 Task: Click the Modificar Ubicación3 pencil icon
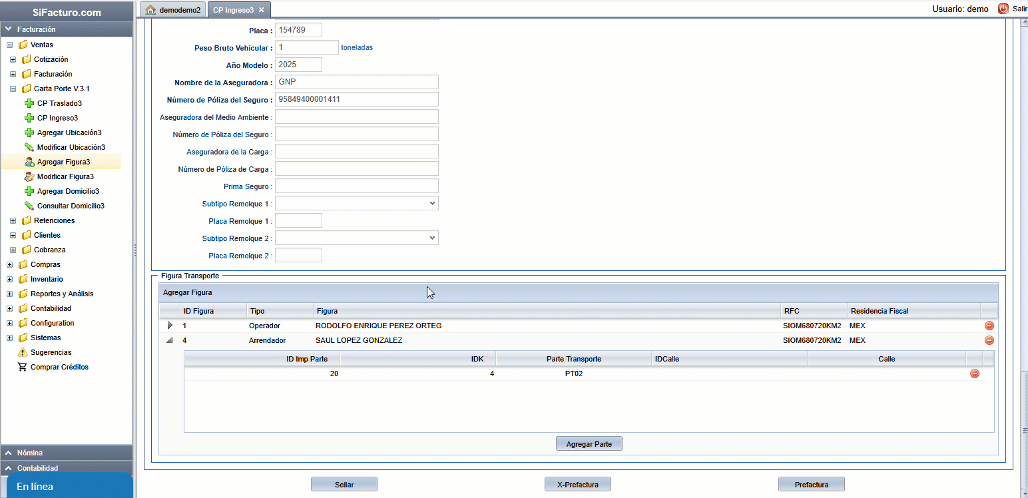point(29,147)
